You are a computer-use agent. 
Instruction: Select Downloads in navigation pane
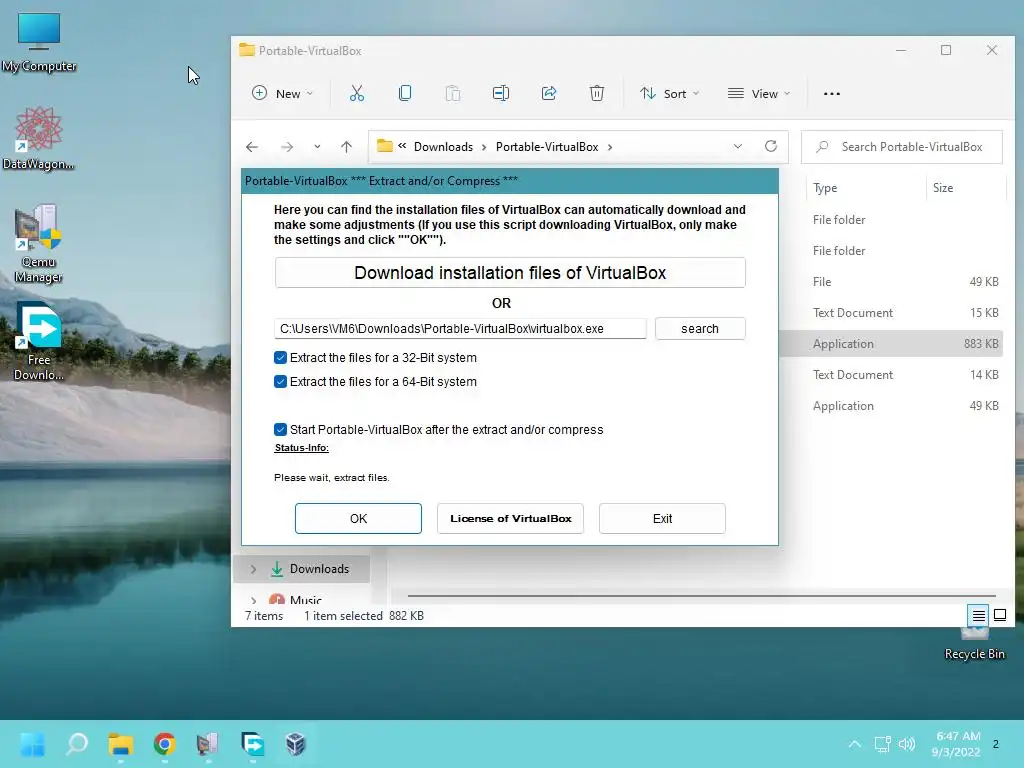point(319,569)
